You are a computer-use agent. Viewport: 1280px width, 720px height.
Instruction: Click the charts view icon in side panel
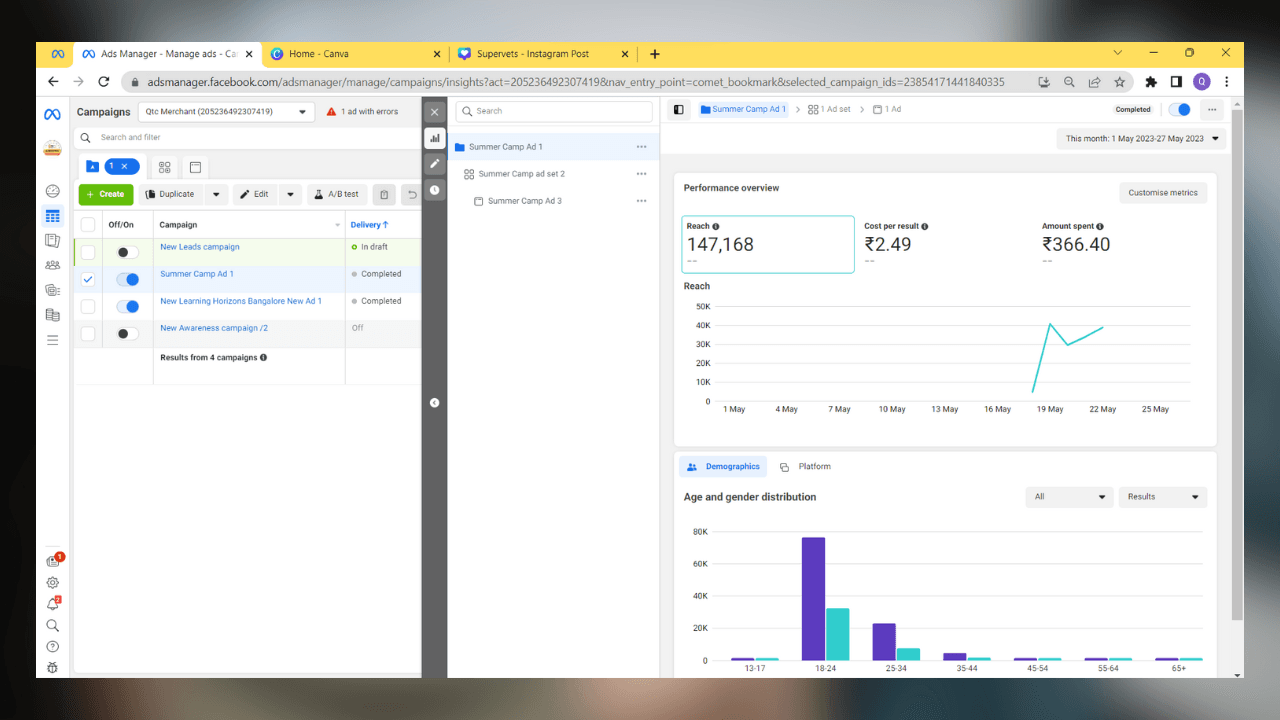(434, 138)
